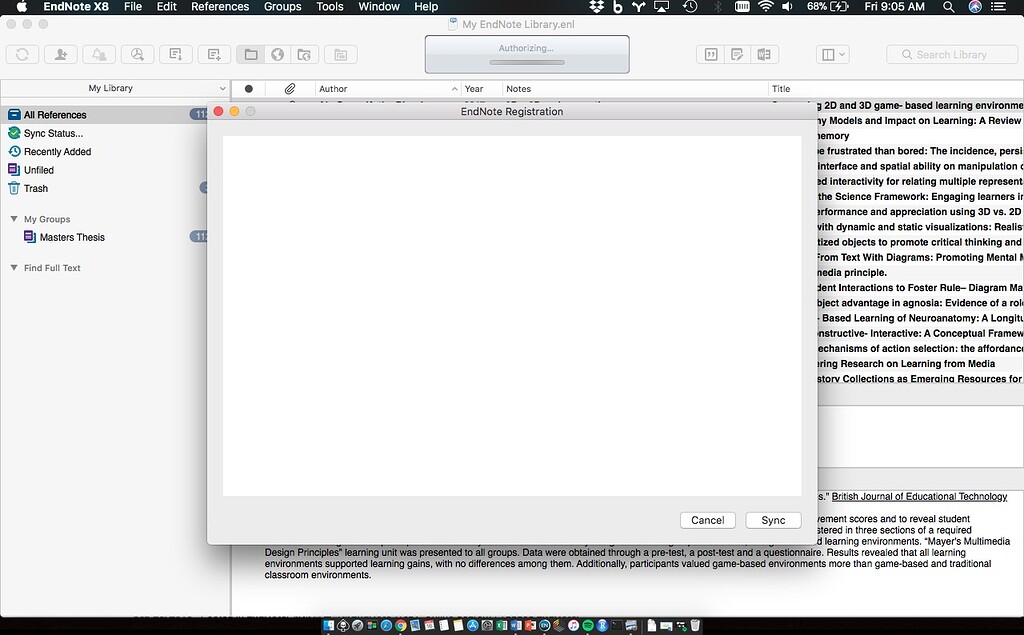Open the Tools menu
This screenshot has width=1024, height=635.
point(330,6)
